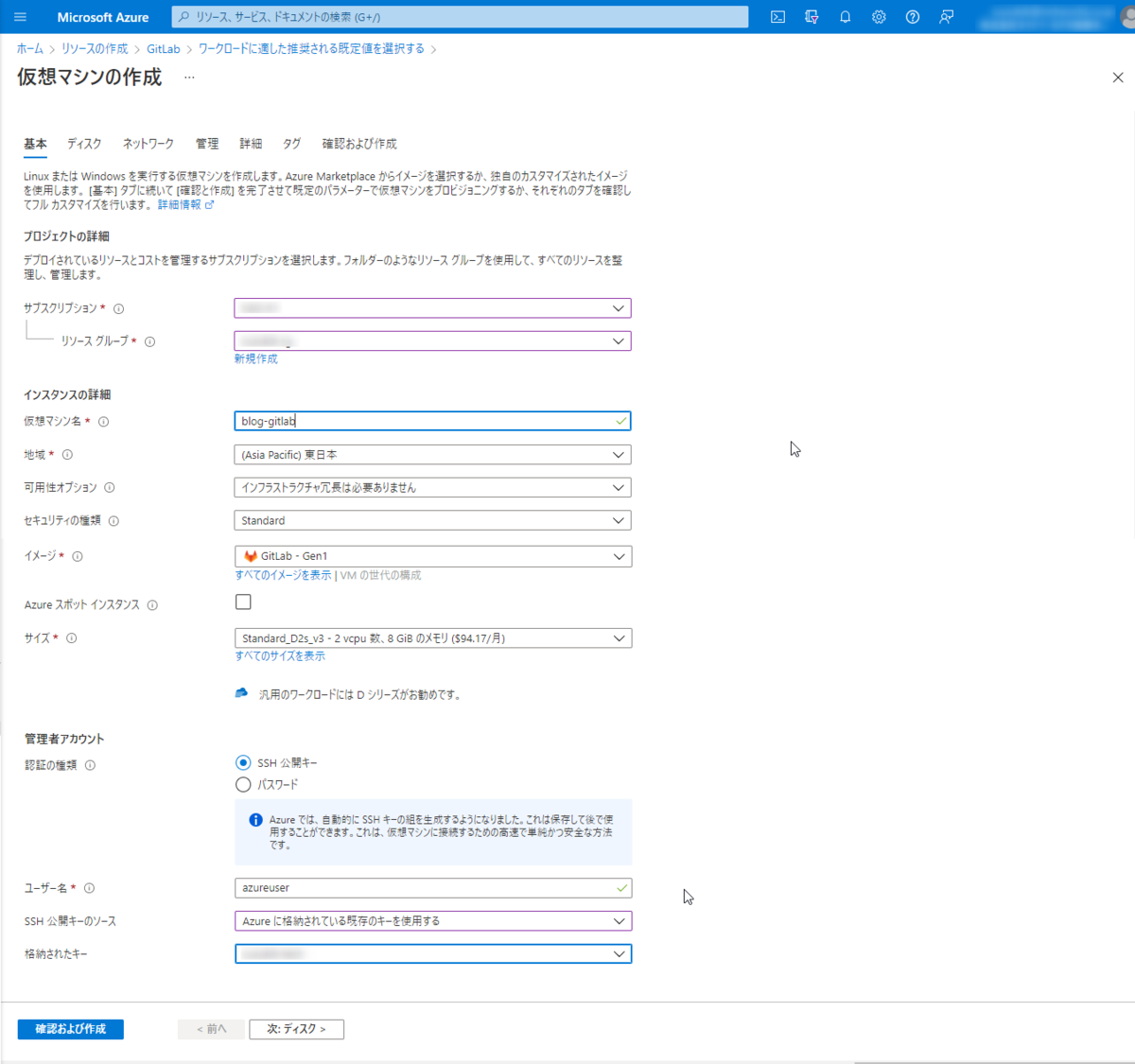Switch to the ディスク tab
1135x1064 pixels.
click(x=83, y=143)
